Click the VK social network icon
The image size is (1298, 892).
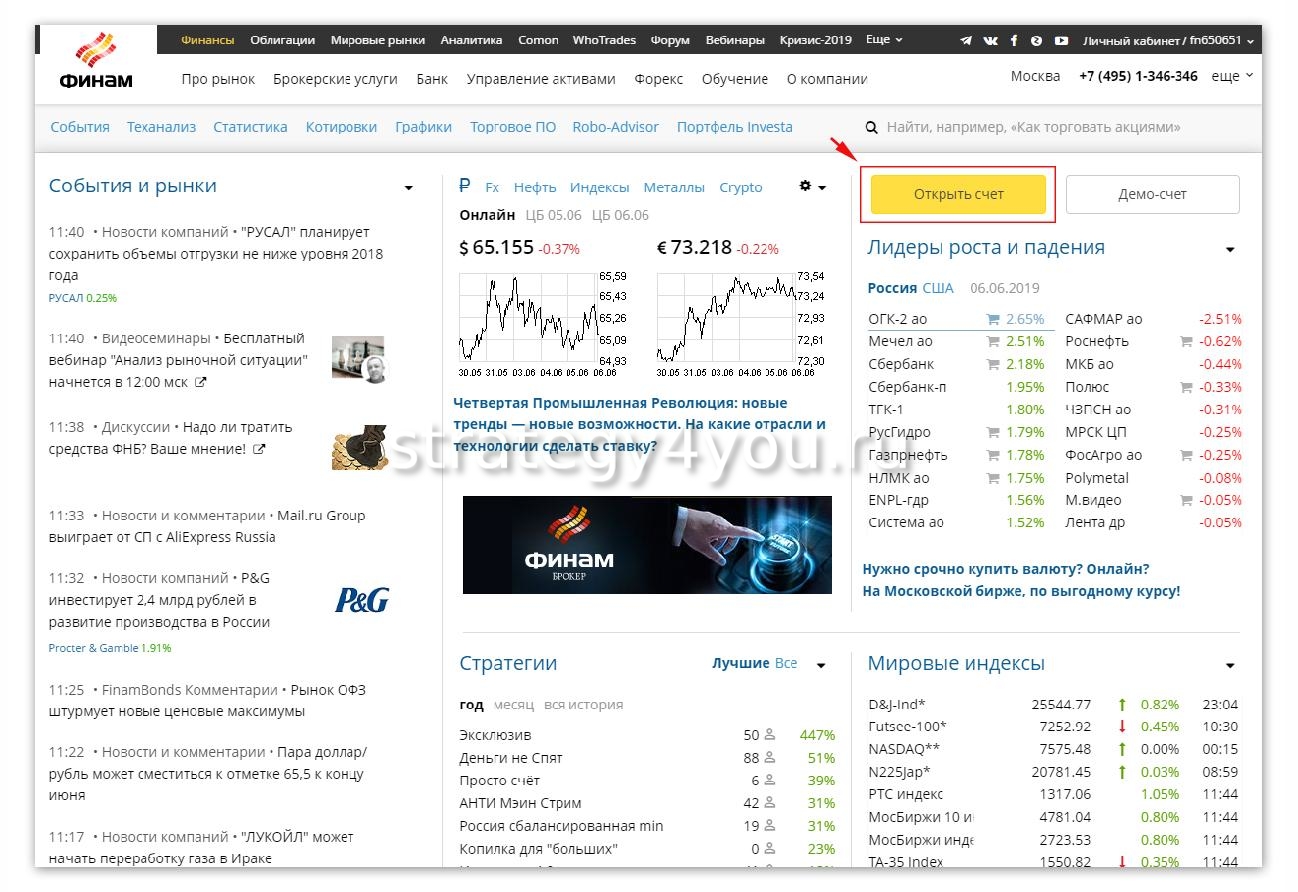pos(990,40)
